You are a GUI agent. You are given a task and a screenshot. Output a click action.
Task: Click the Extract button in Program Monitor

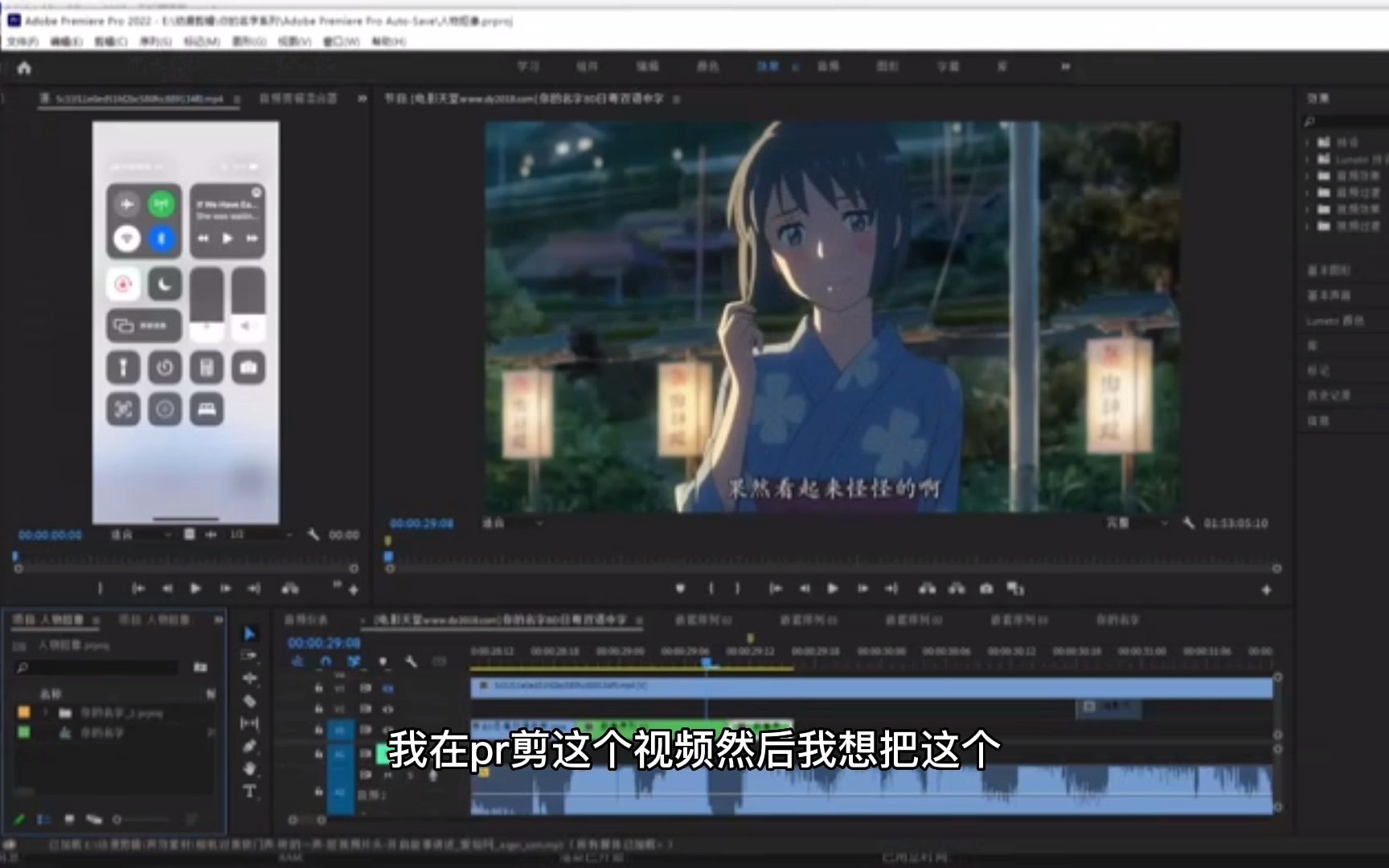coord(957,589)
